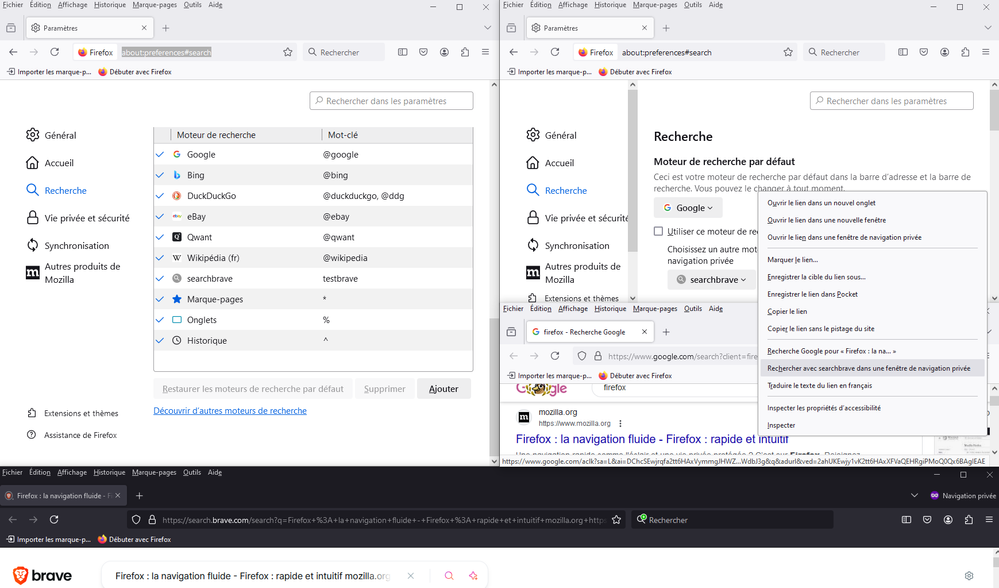The height and width of the screenshot is (588, 999).
Task: Uncheck the Qwant search engine checkbox
Action: (160, 237)
